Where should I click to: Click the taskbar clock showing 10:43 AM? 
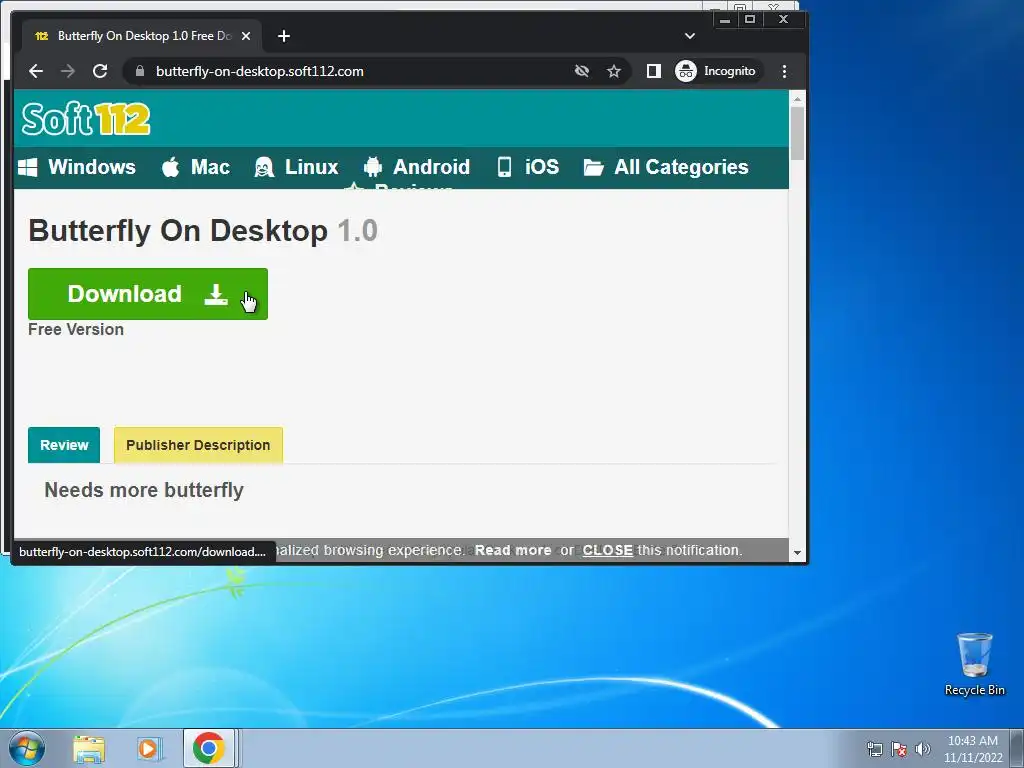click(x=972, y=749)
